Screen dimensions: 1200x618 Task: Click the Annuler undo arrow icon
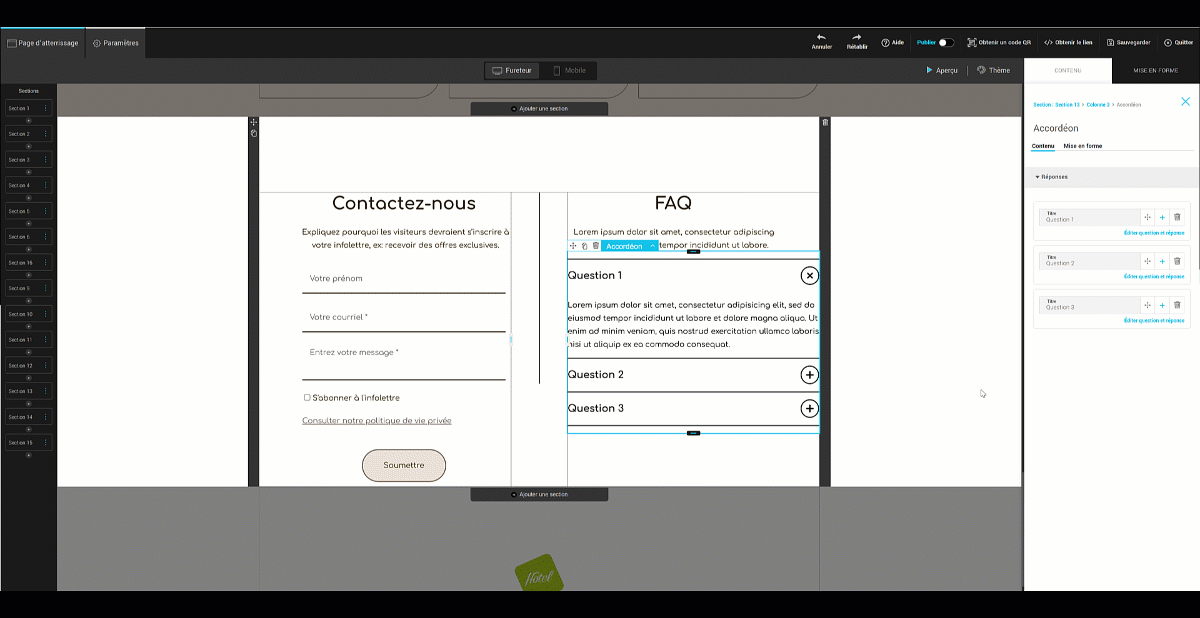point(821,37)
